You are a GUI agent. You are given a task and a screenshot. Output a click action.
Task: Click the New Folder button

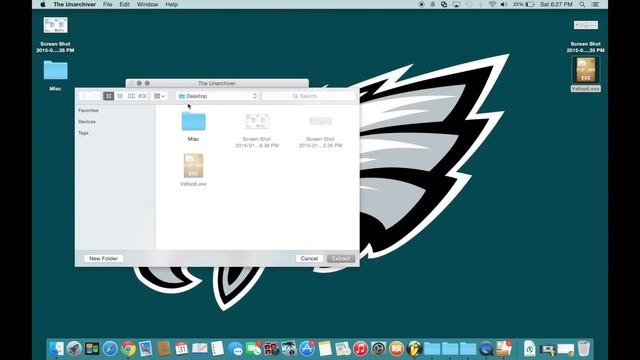point(103,258)
